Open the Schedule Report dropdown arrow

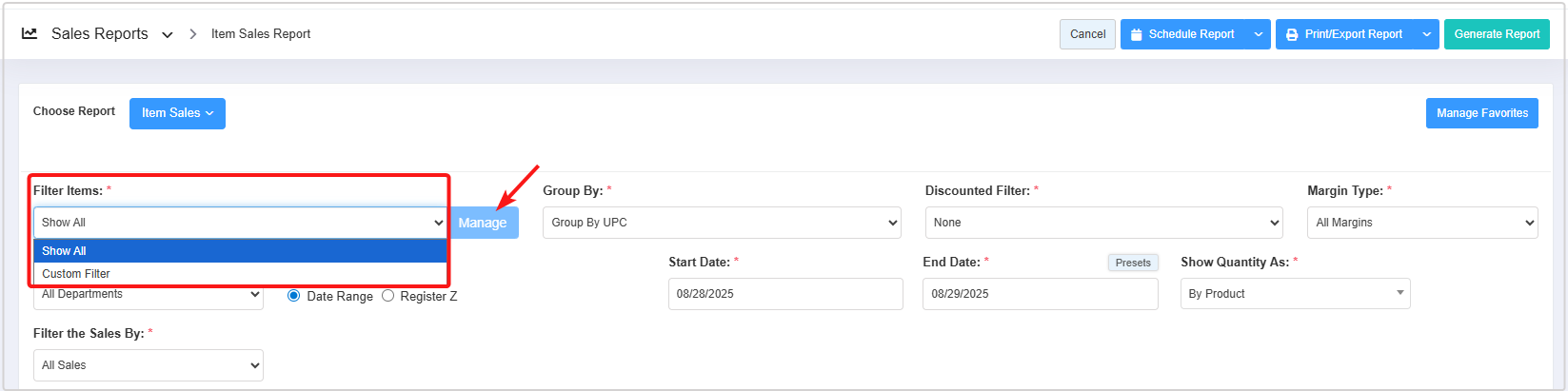coord(1259,34)
